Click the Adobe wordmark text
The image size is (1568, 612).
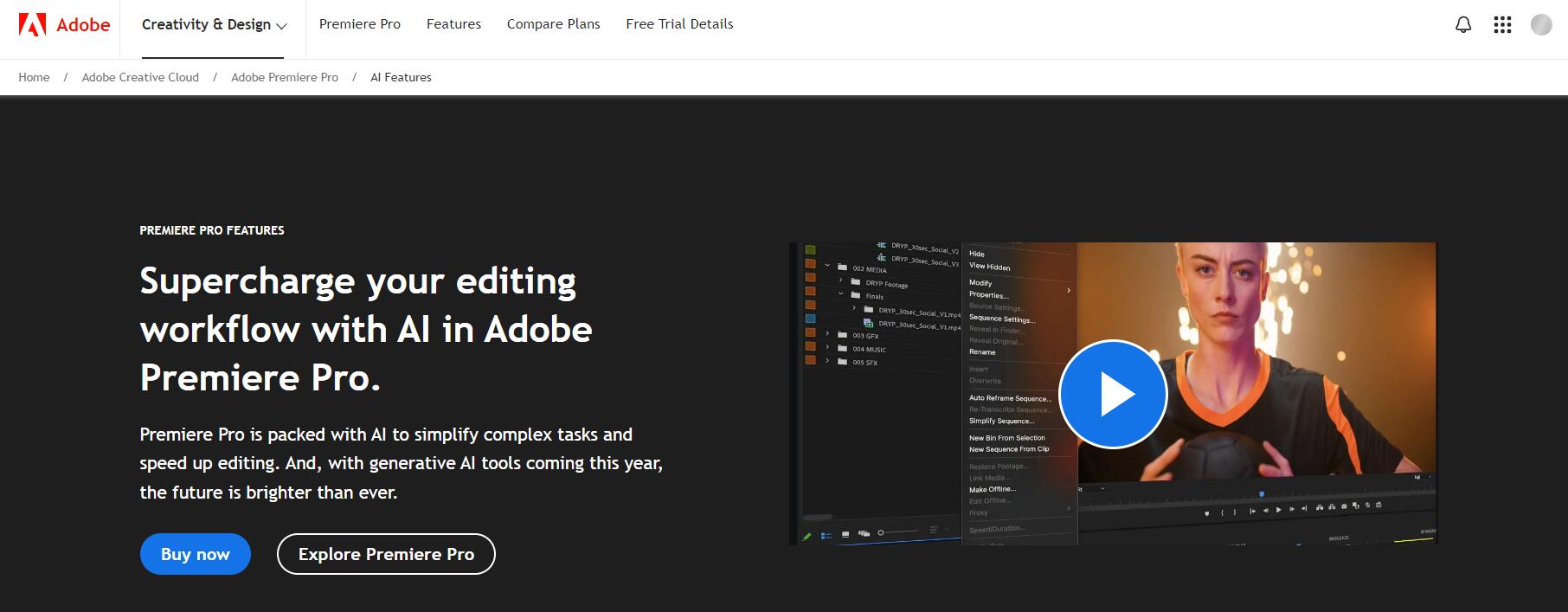(83, 25)
